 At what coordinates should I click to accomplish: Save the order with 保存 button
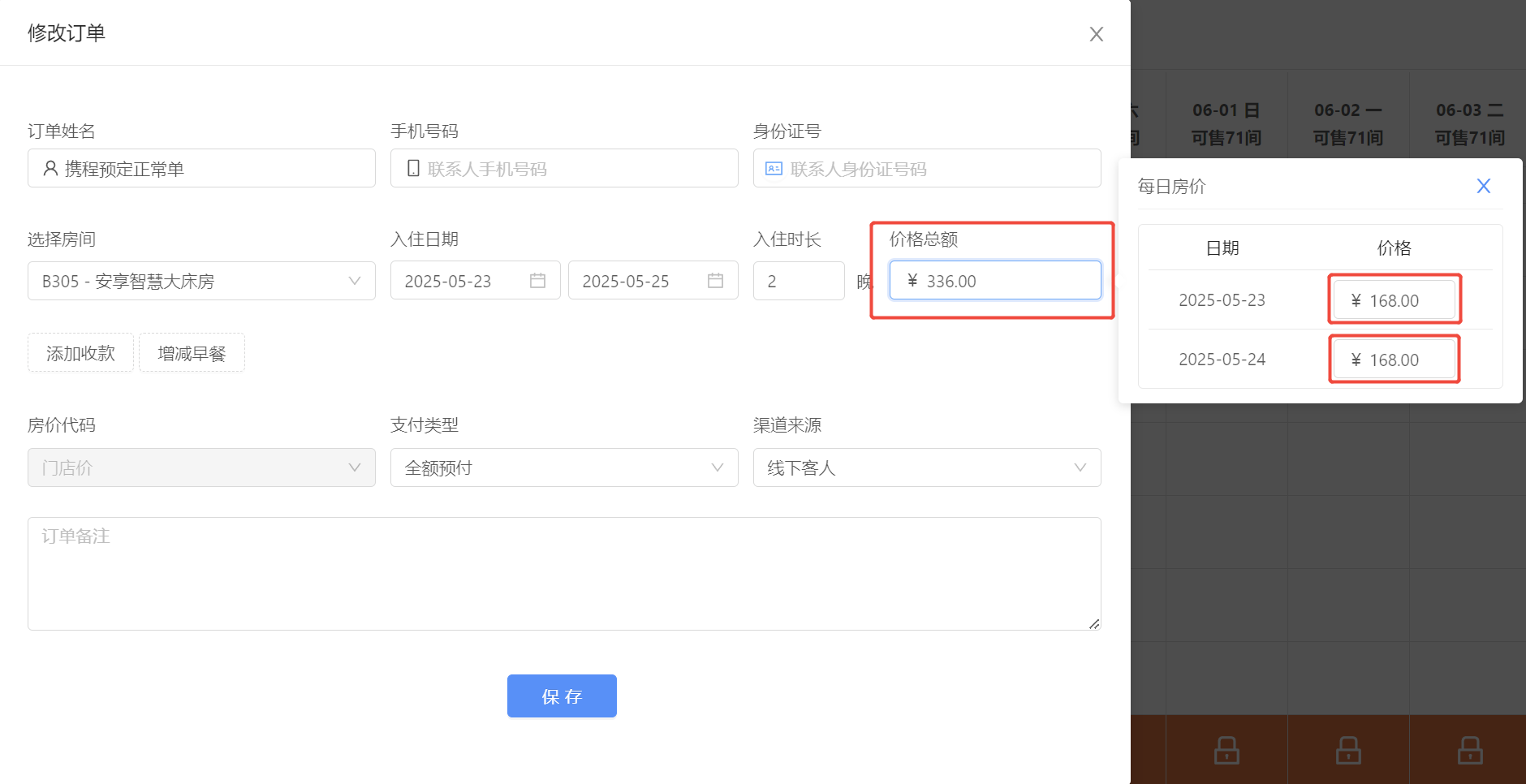click(x=562, y=696)
